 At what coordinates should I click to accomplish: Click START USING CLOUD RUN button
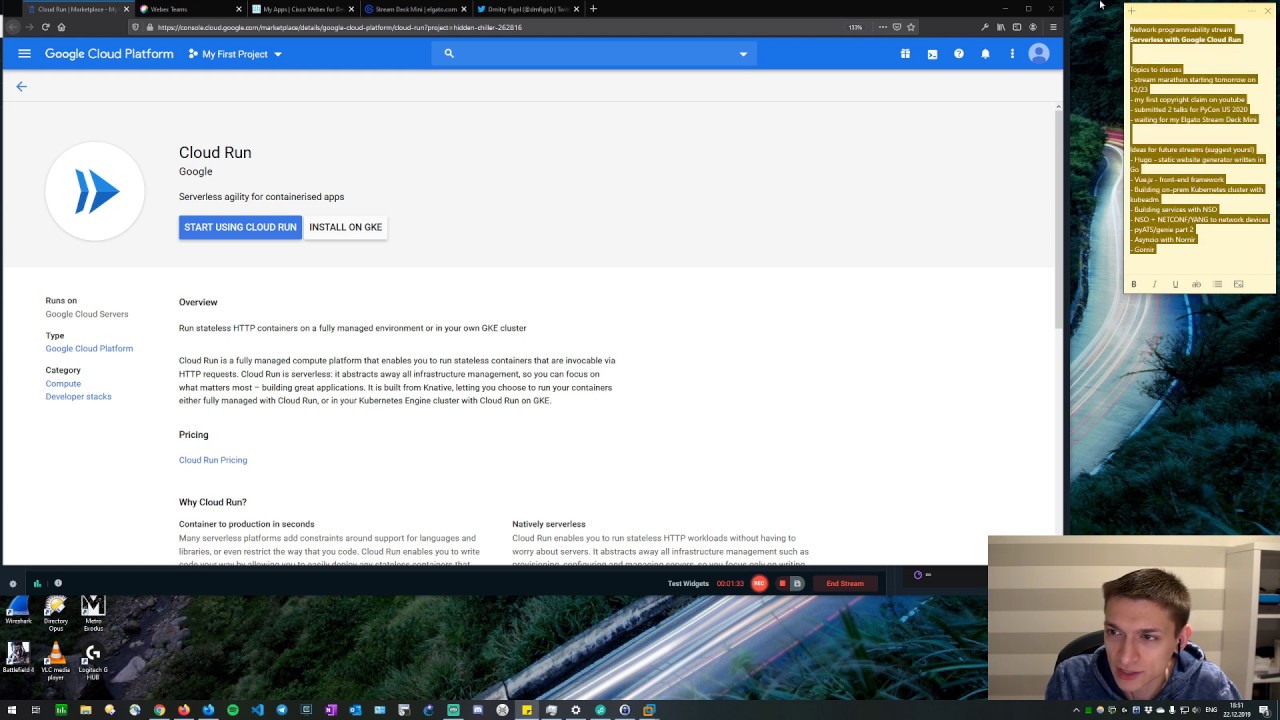(x=240, y=227)
